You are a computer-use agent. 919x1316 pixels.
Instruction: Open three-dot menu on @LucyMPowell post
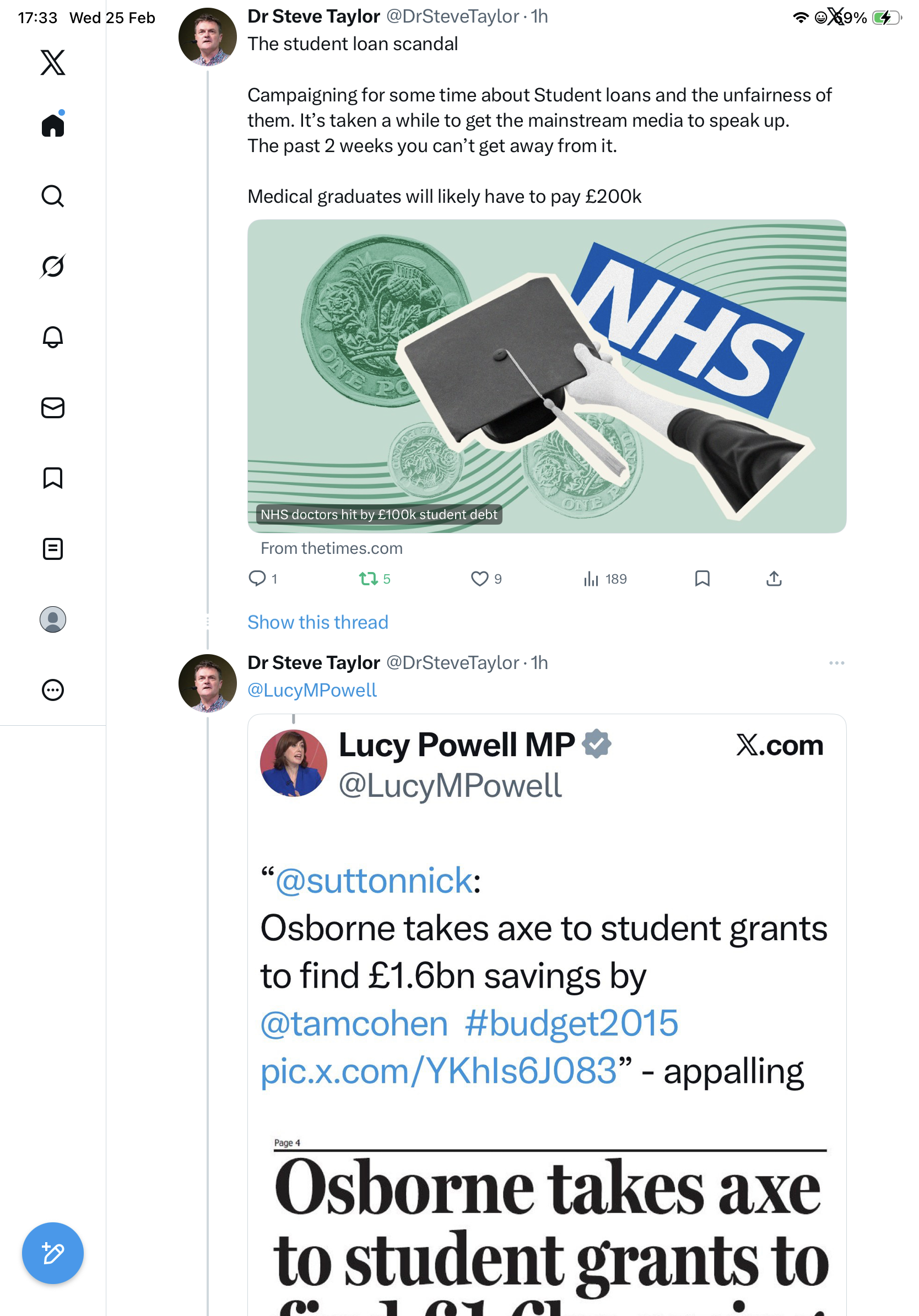coord(836,663)
